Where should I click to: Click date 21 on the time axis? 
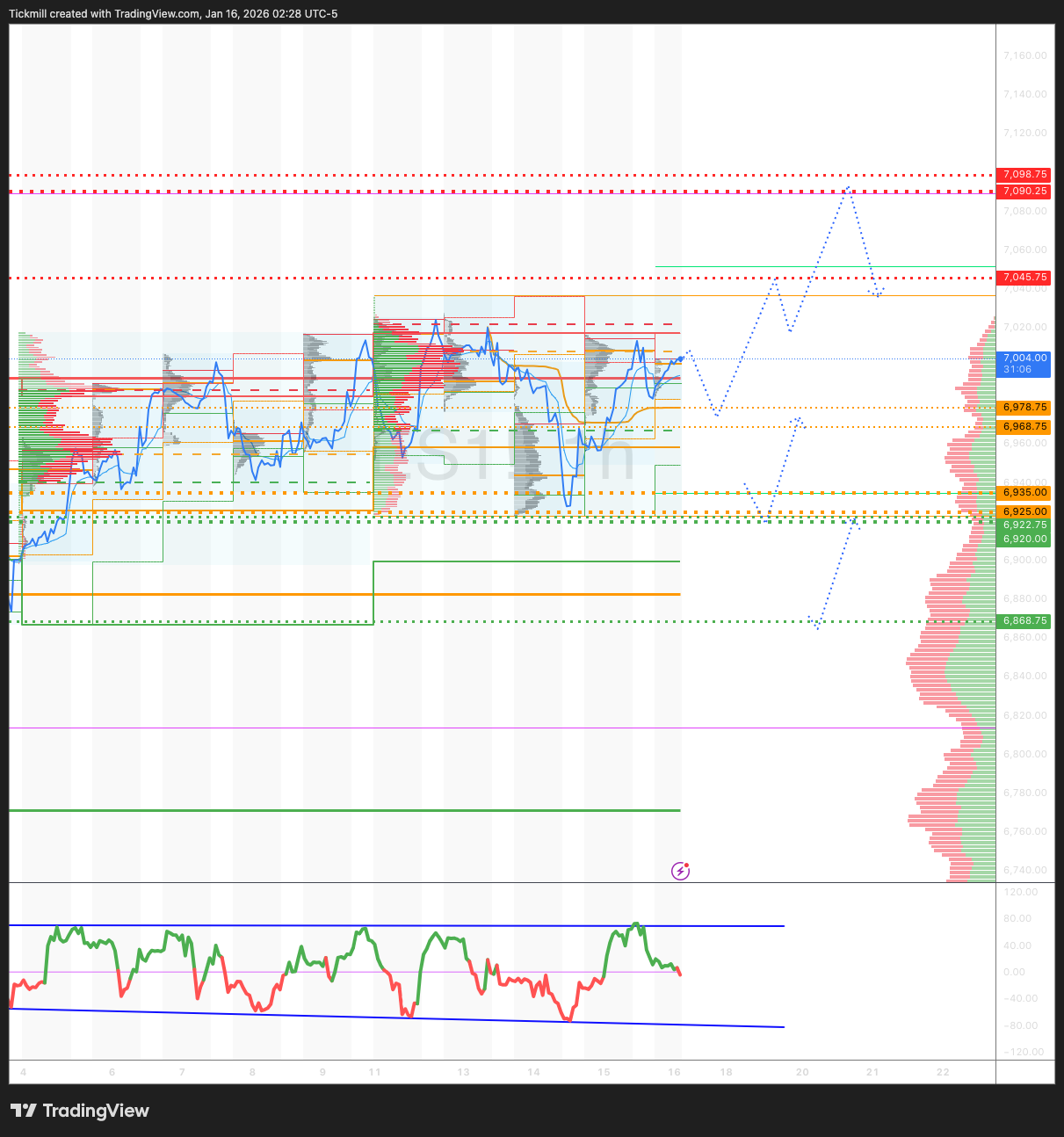point(872,1072)
